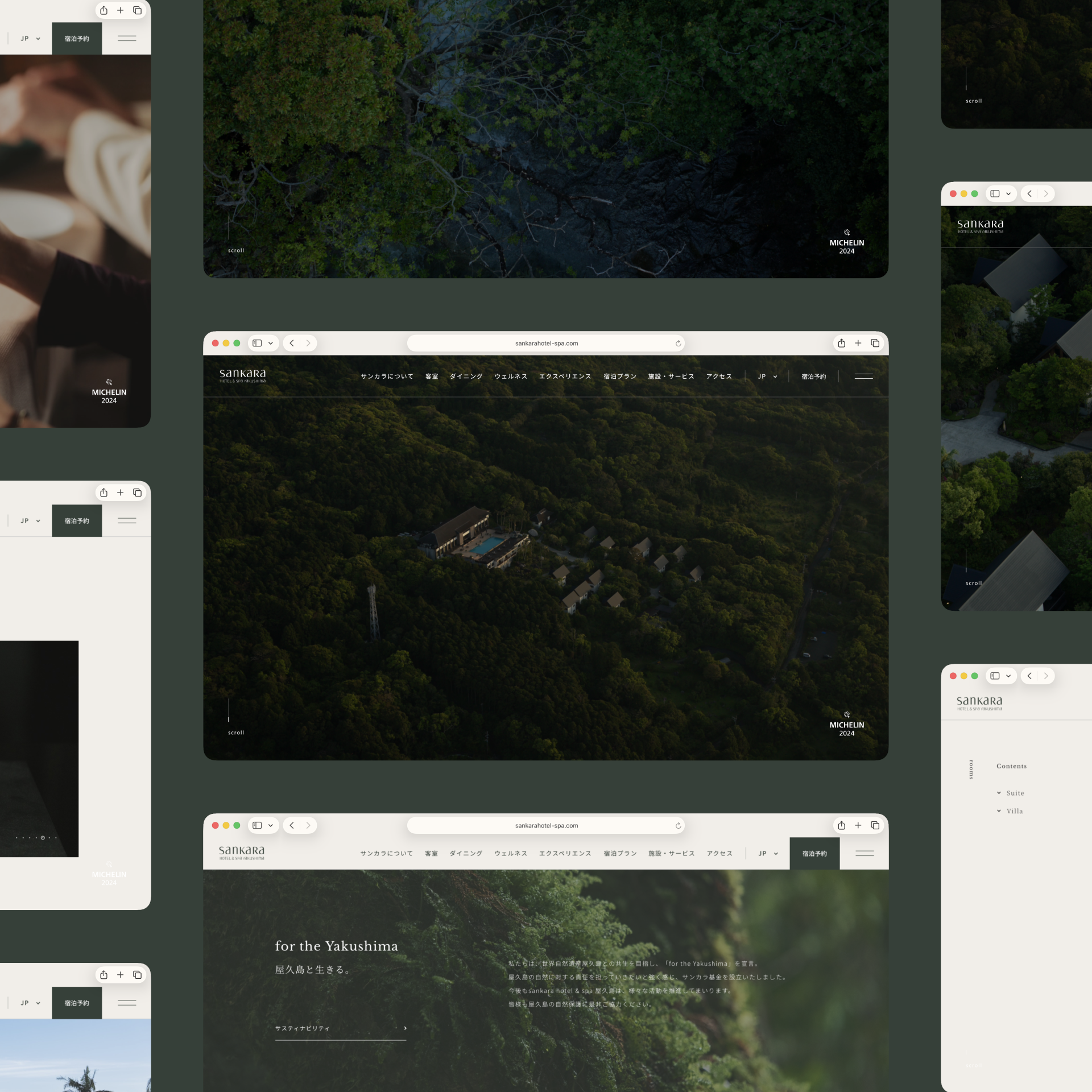Viewport: 1092px width, 1092px height.
Task: Open ダイニング menu item in dark header
Action: (466, 377)
